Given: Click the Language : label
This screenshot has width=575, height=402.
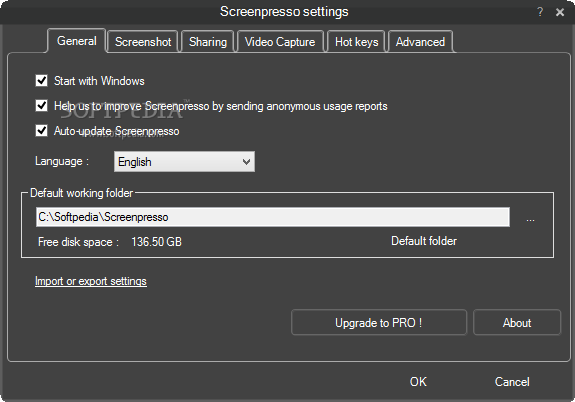Looking at the screenshot, I should [x=62, y=161].
